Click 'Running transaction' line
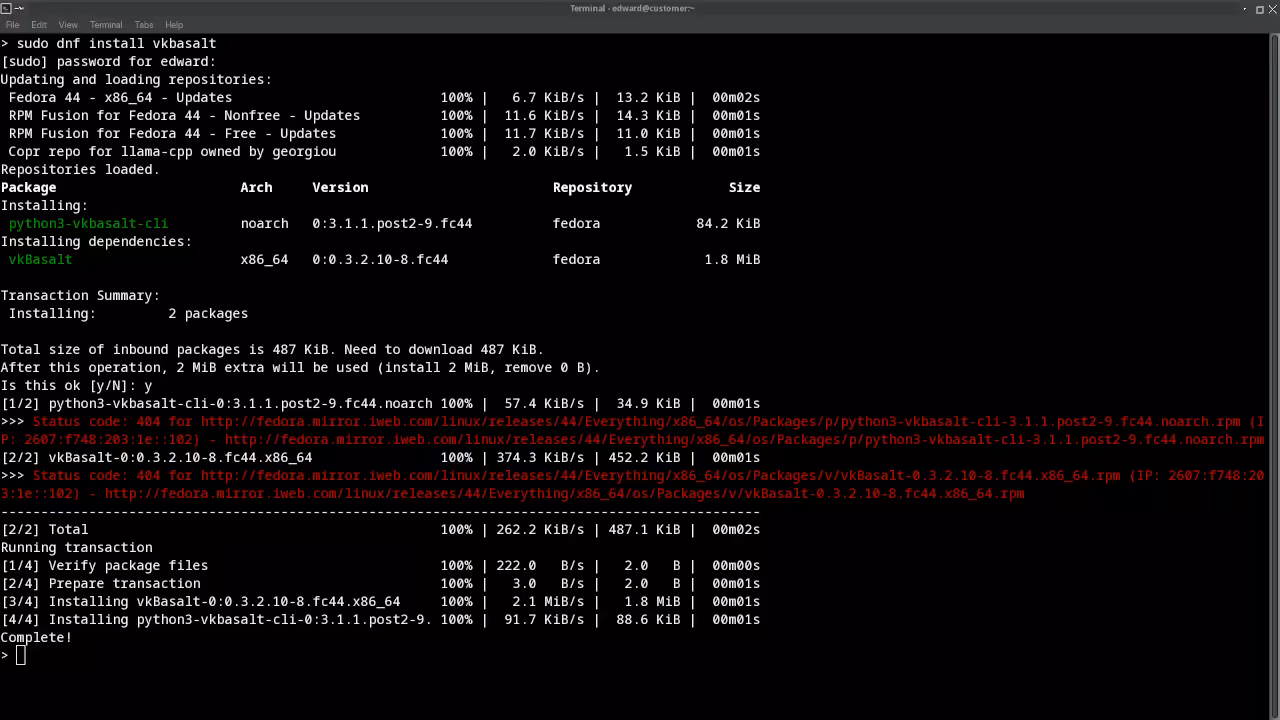The height and width of the screenshot is (720, 1280). (76, 547)
